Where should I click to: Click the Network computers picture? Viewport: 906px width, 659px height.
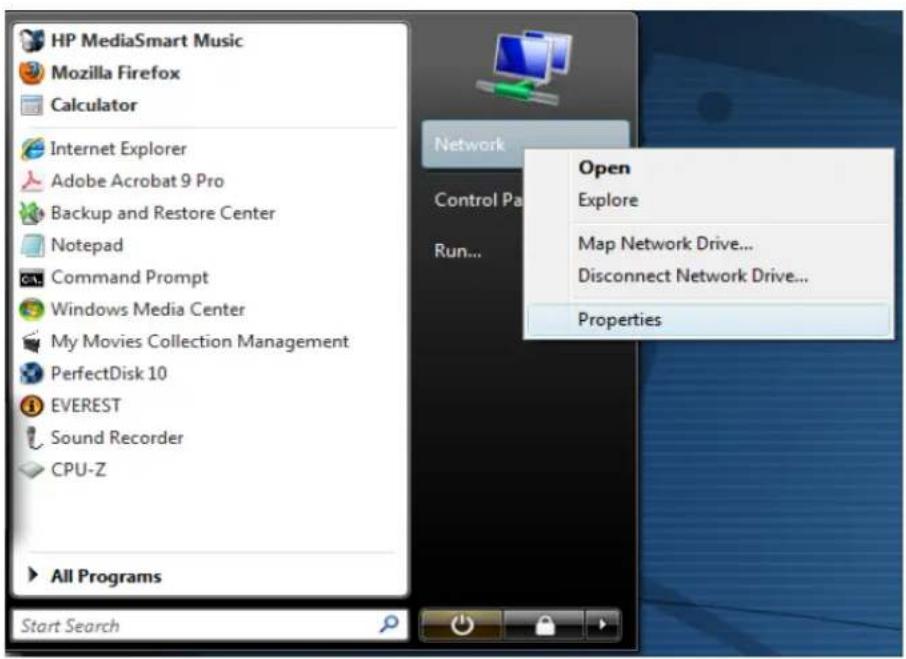click(525, 68)
